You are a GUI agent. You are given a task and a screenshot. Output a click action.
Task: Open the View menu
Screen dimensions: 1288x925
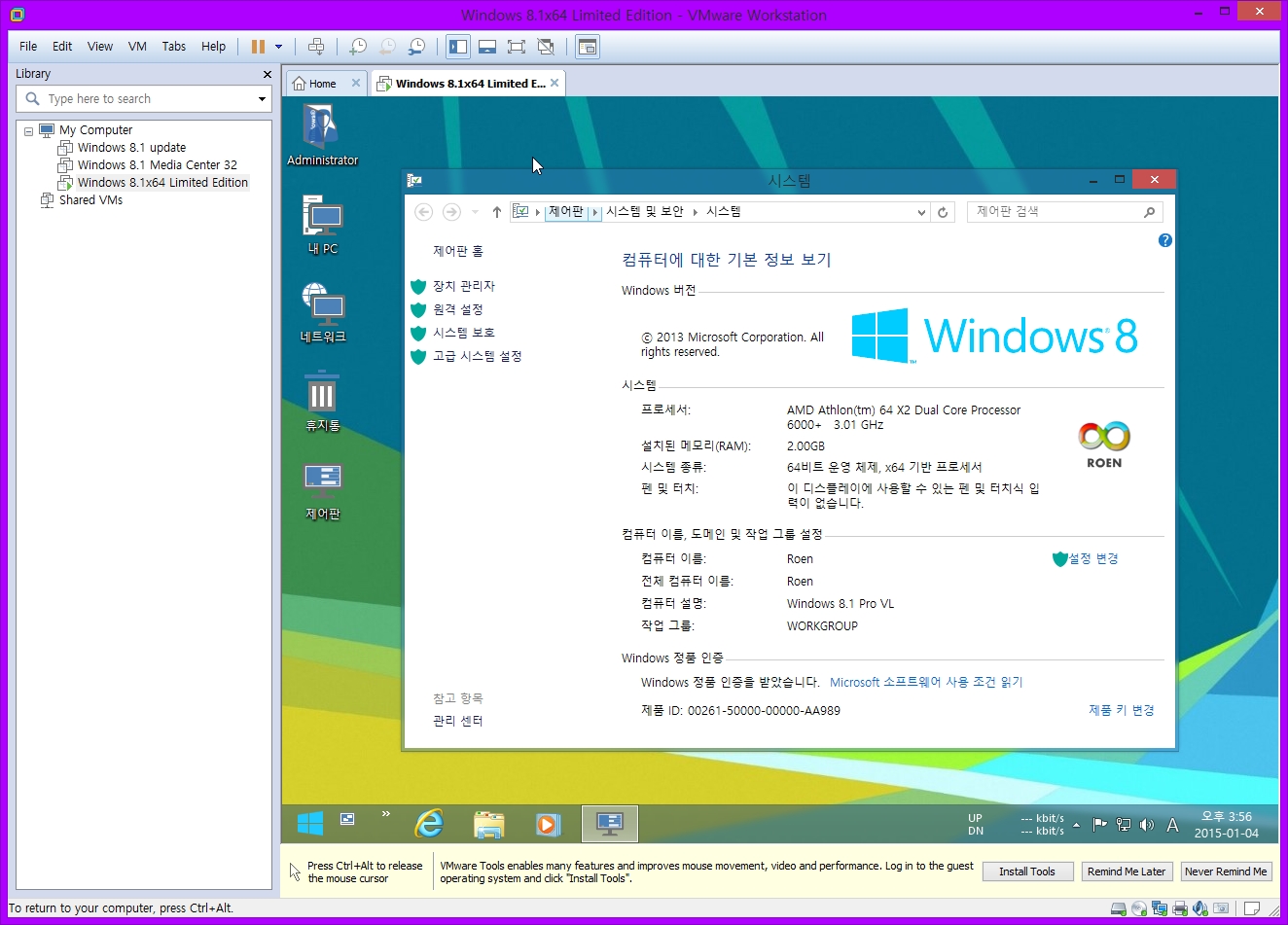click(x=100, y=46)
